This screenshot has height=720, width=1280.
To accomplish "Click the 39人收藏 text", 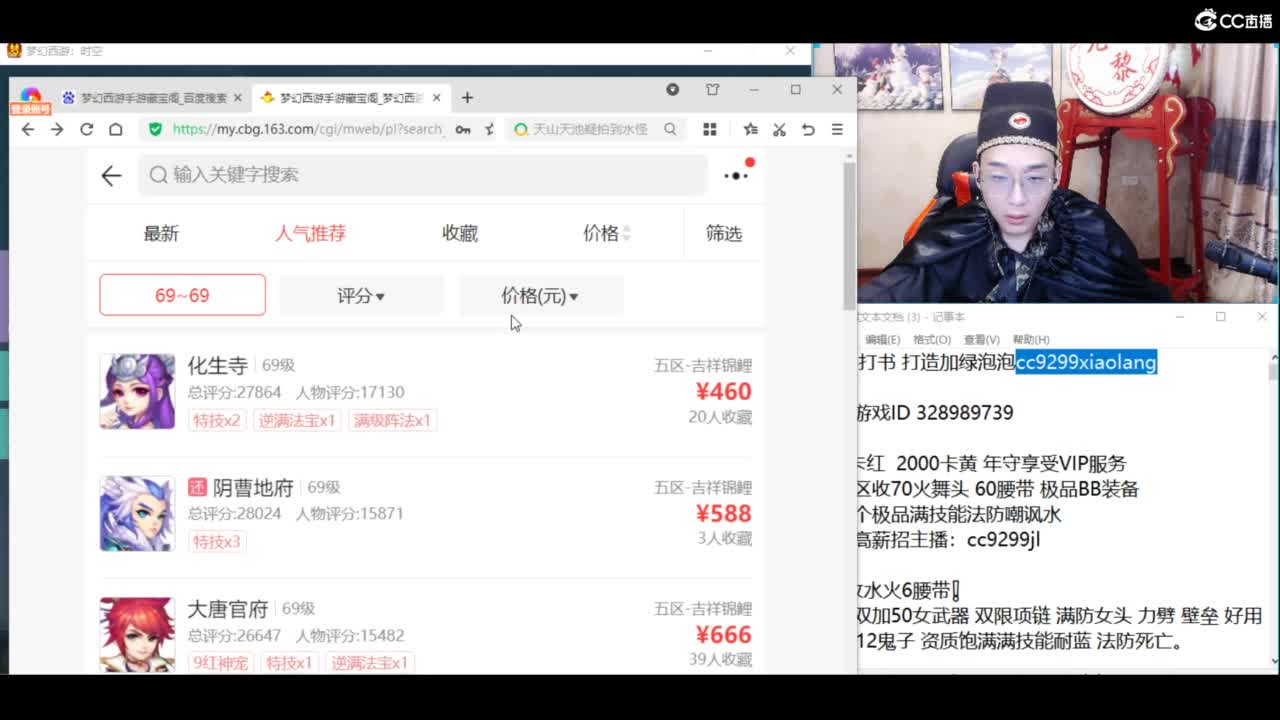I will [720, 659].
